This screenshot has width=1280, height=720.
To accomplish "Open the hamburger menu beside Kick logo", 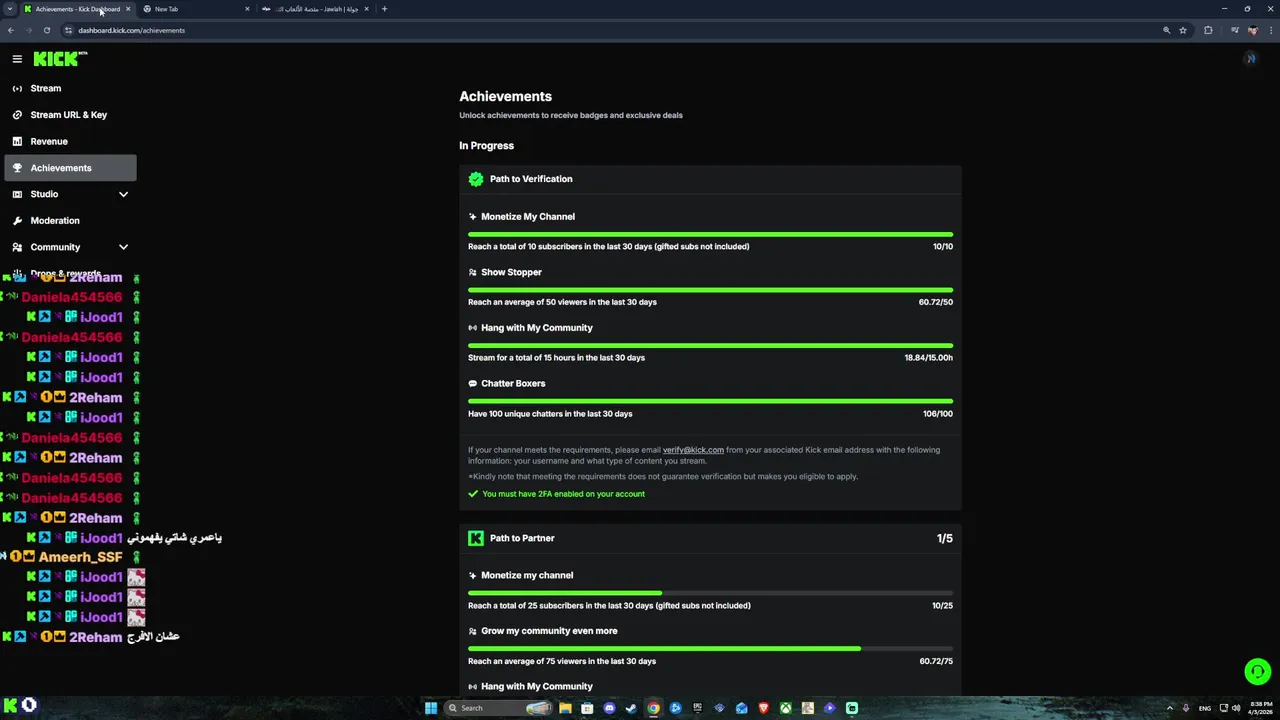I will click(17, 59).
